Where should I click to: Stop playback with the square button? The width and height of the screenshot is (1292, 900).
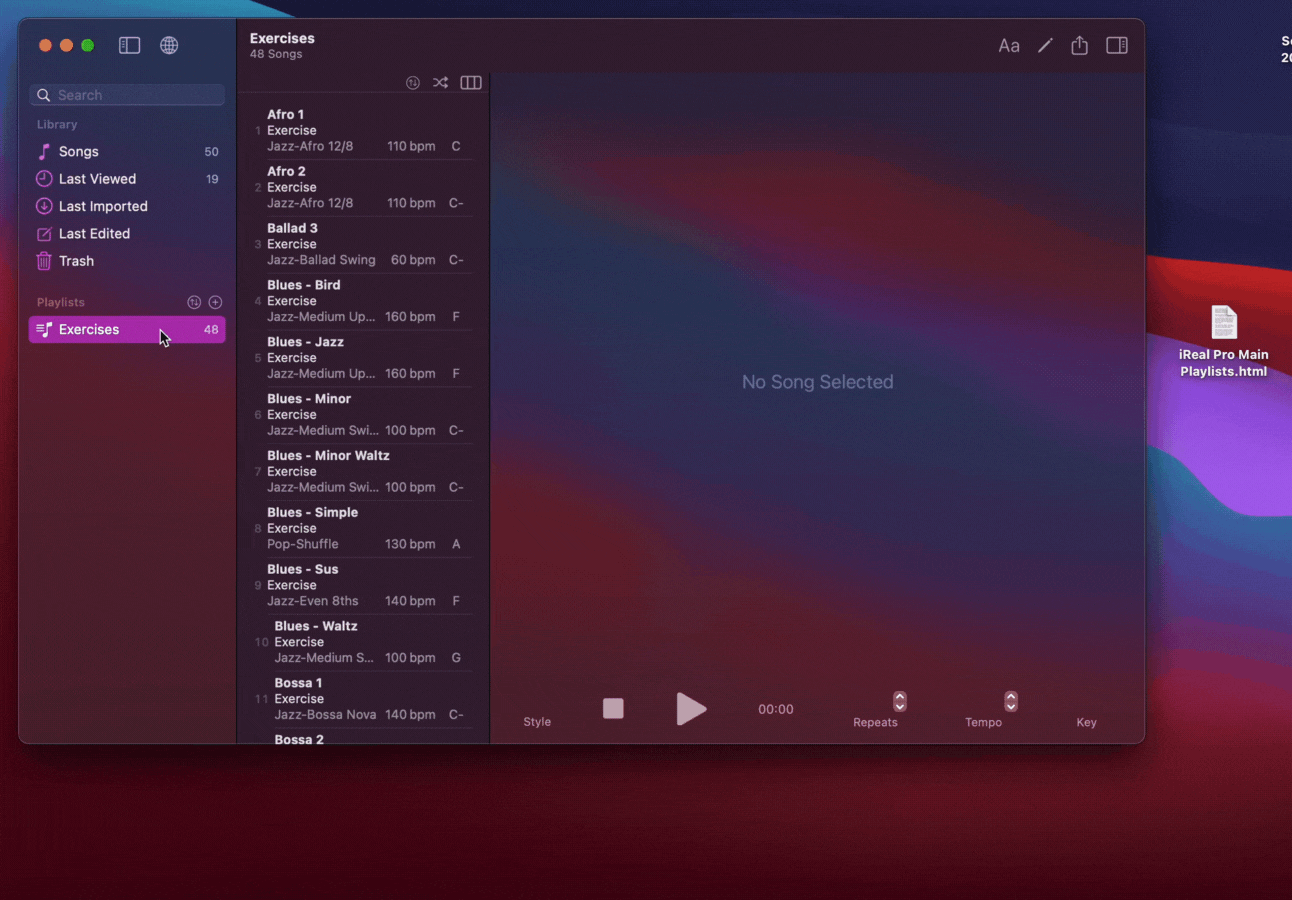613,709
